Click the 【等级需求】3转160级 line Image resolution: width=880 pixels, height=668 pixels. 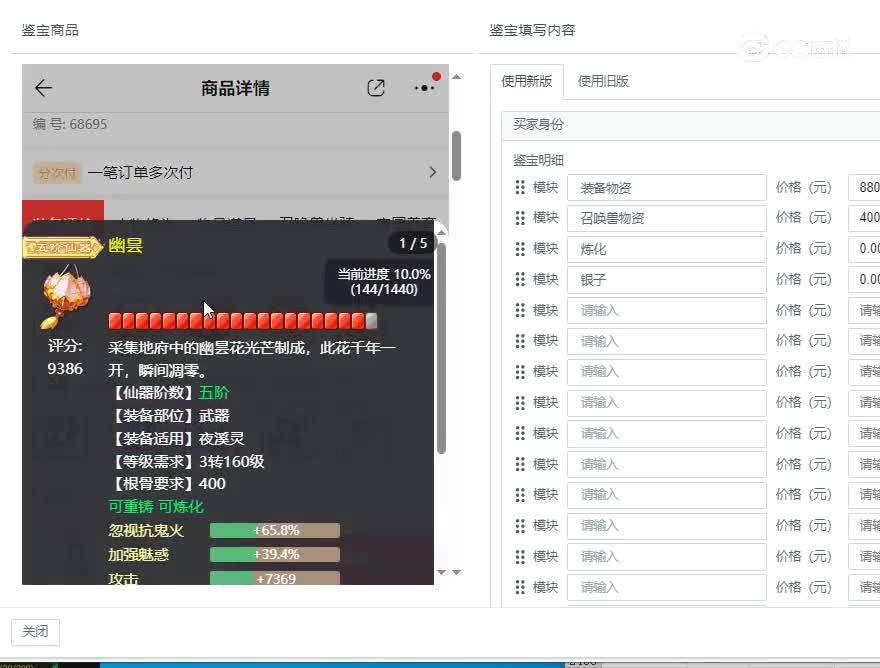186,461
